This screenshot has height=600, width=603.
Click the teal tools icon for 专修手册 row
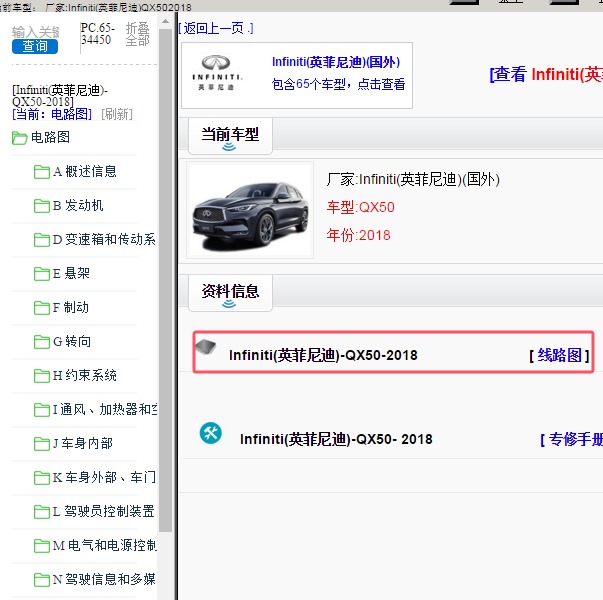211,433
